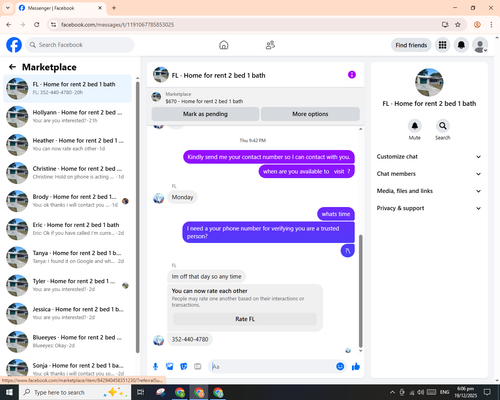Click the browser address bar URL

click(117, 25)
